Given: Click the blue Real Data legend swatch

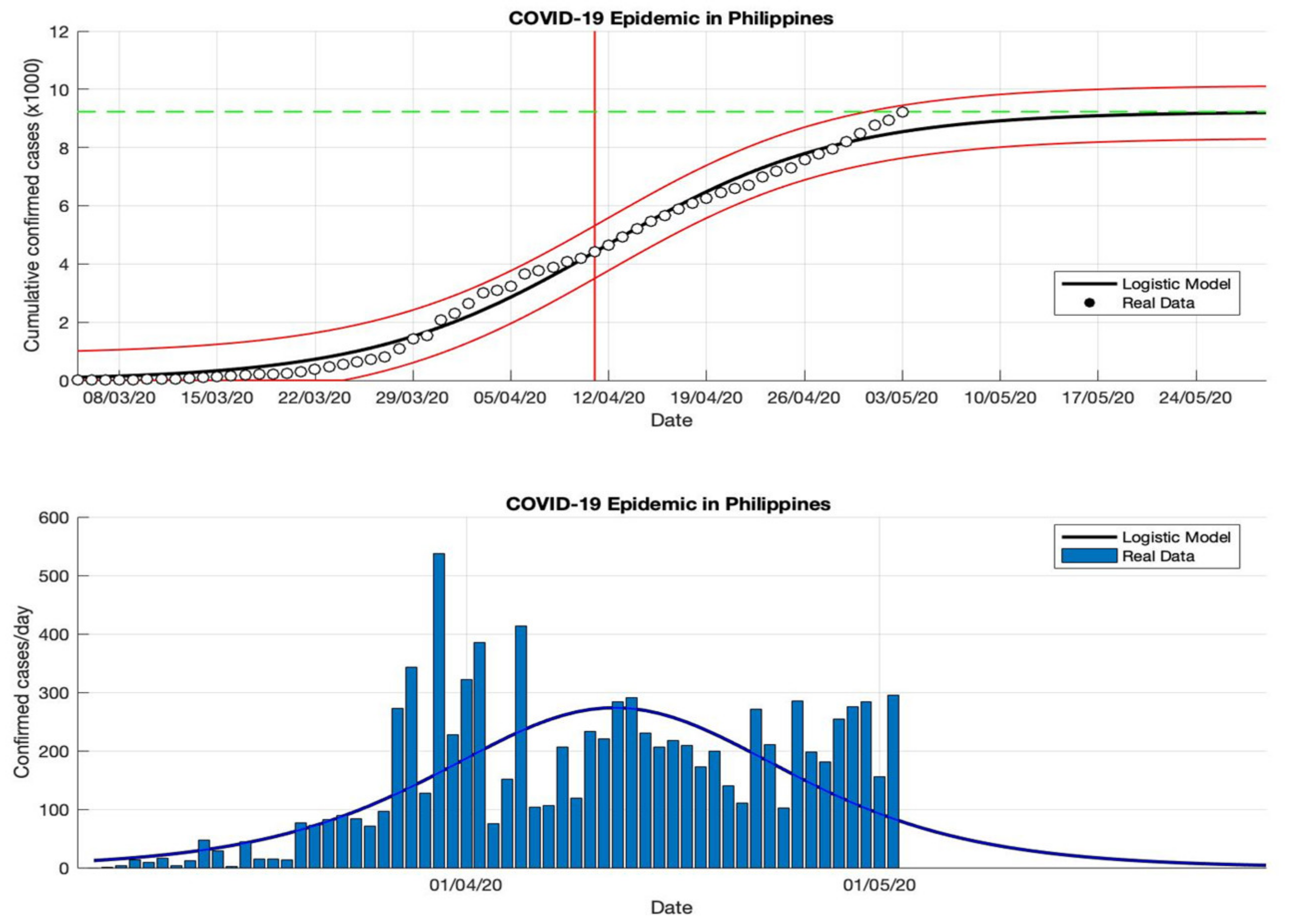Looking at the screenshot, I should coord(1089,556).
